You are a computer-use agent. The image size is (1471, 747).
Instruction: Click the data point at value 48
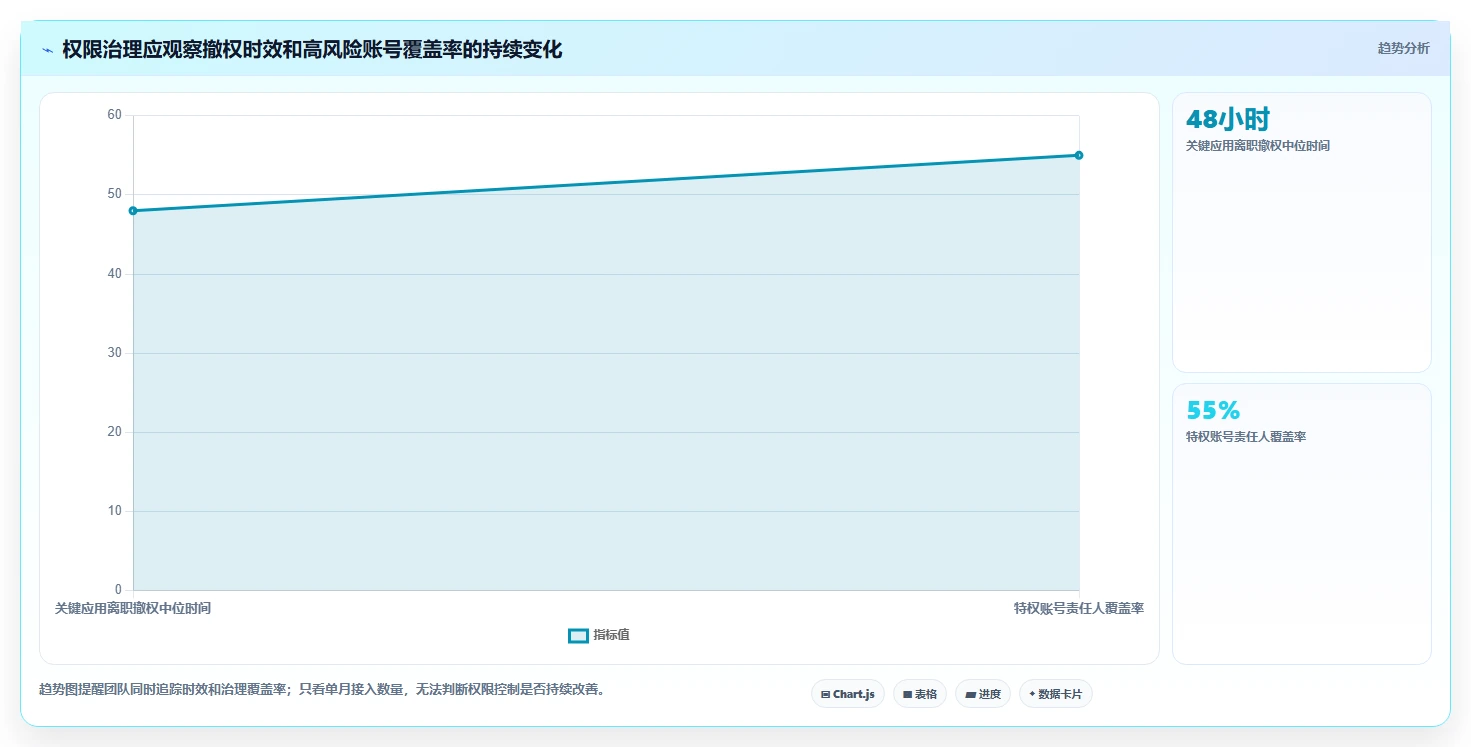pos(133,211)
